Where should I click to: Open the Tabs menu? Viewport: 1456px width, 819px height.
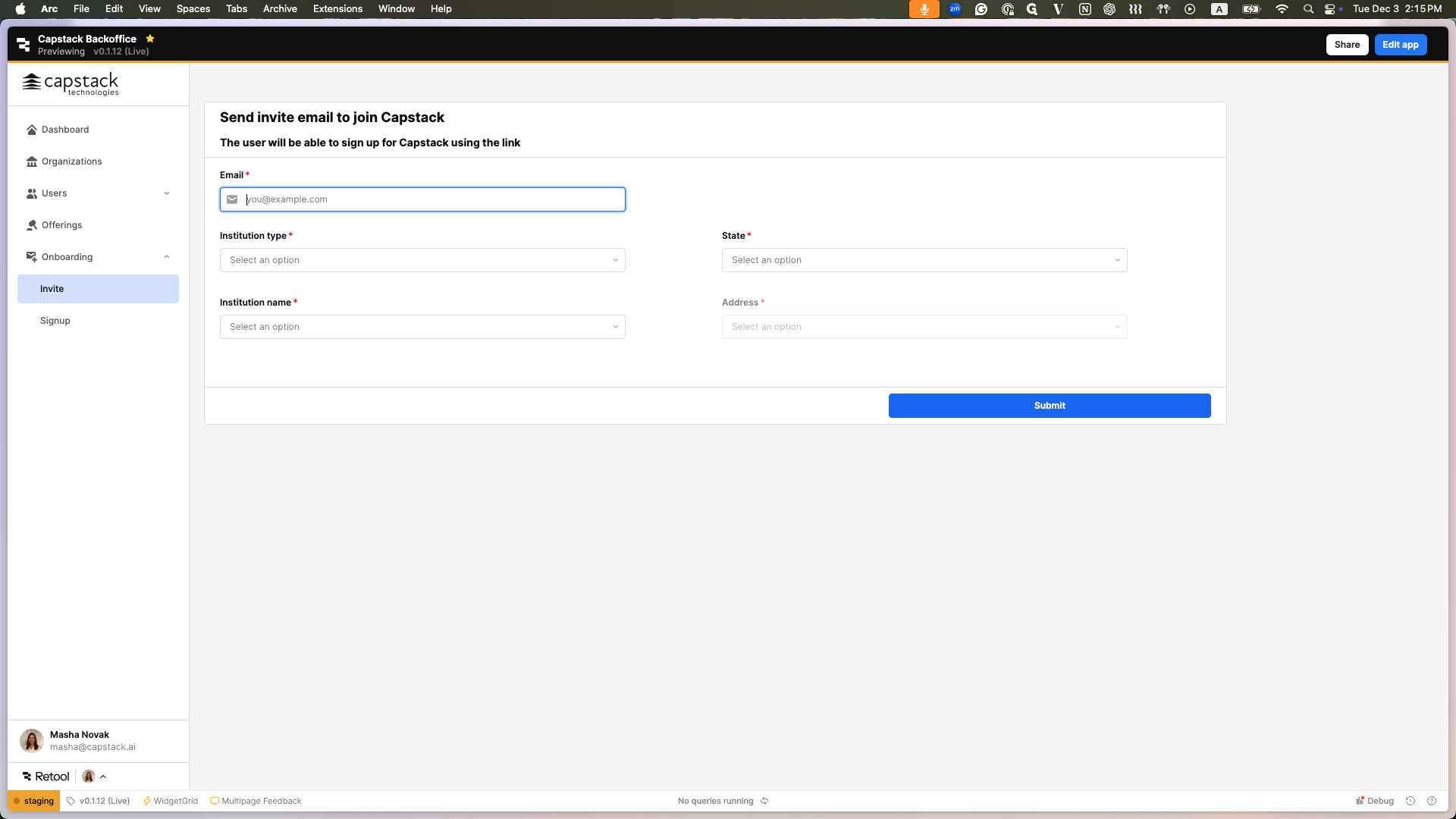click(237, 9)
